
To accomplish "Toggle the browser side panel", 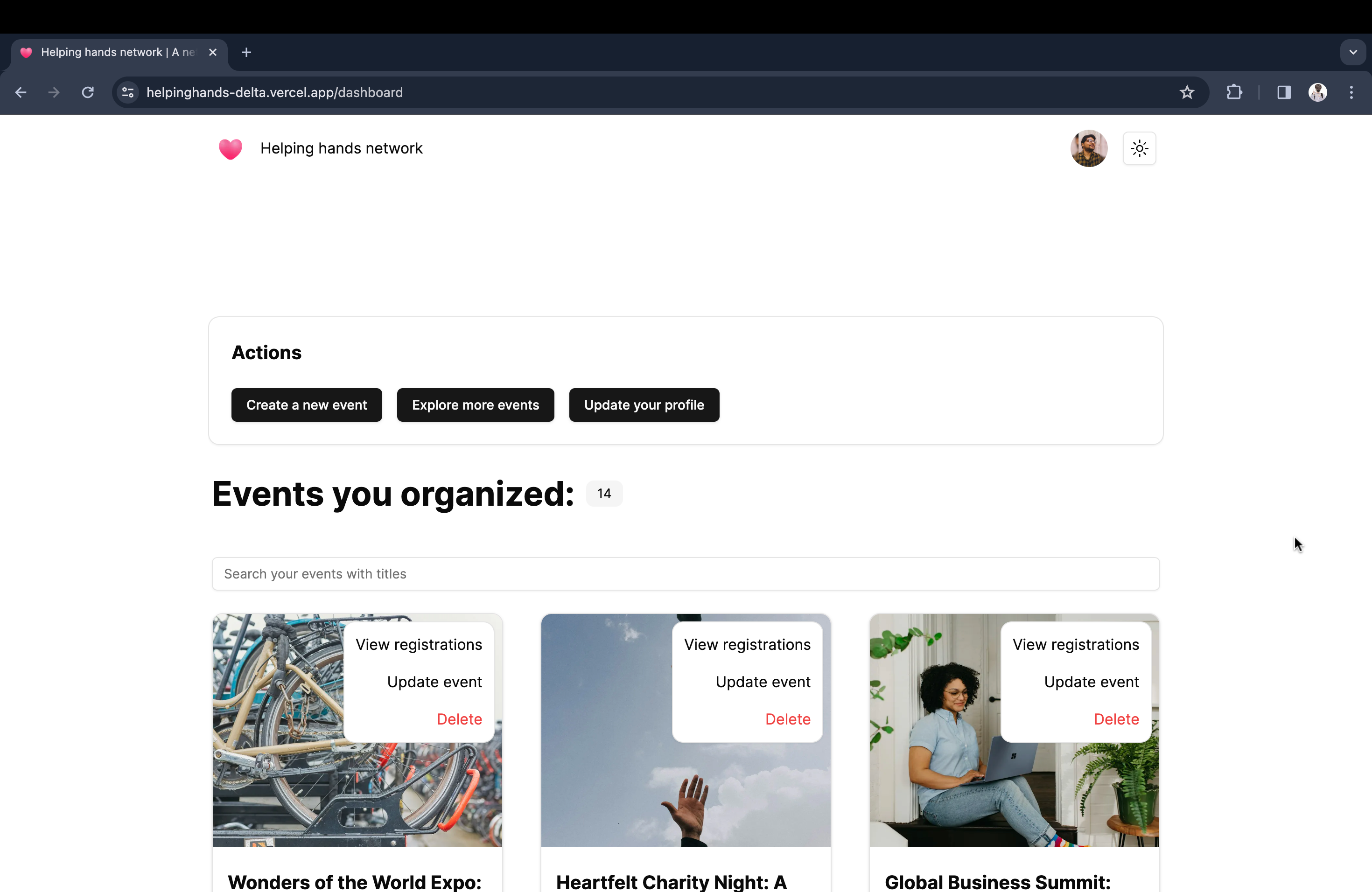I will click(x=1283, y=93).
